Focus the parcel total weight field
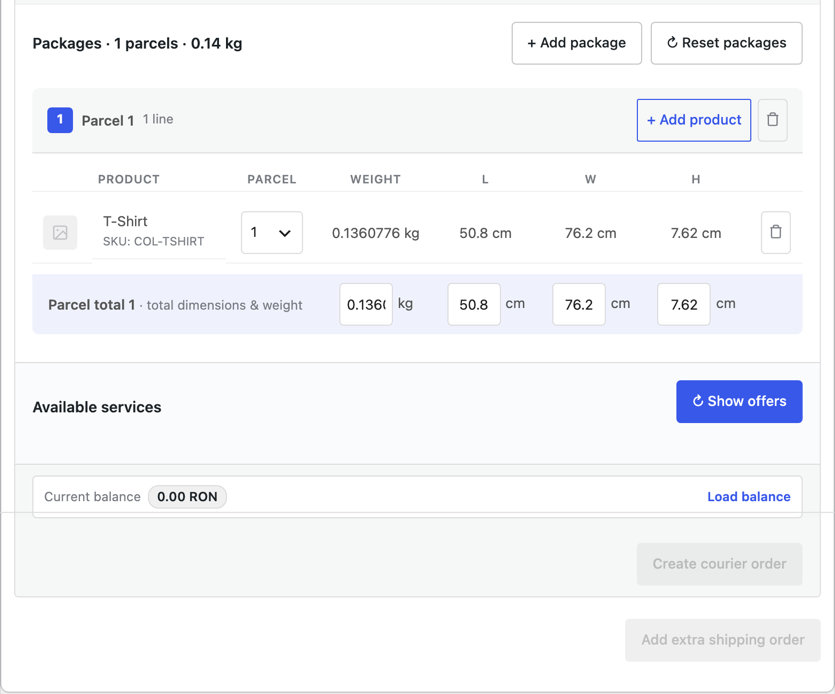 [366, 305]
